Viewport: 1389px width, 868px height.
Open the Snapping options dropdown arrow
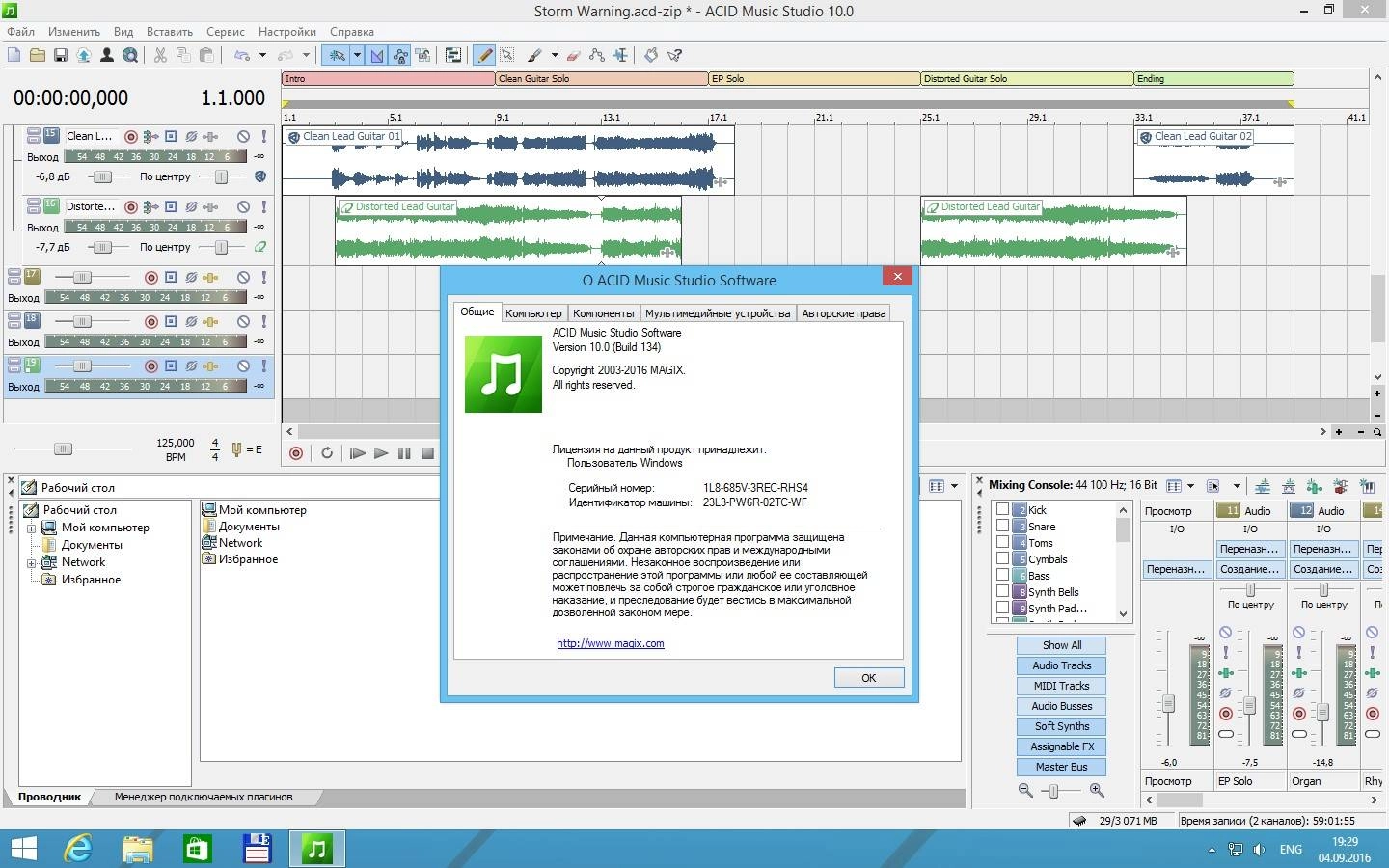coord(357,55)
